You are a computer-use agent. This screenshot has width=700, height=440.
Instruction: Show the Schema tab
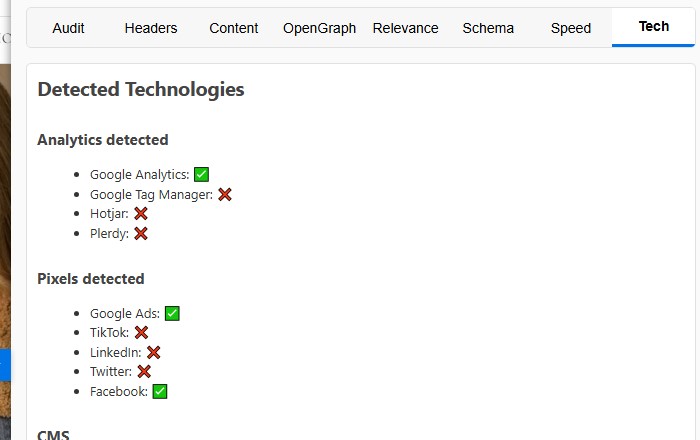[x=488, y=28]
